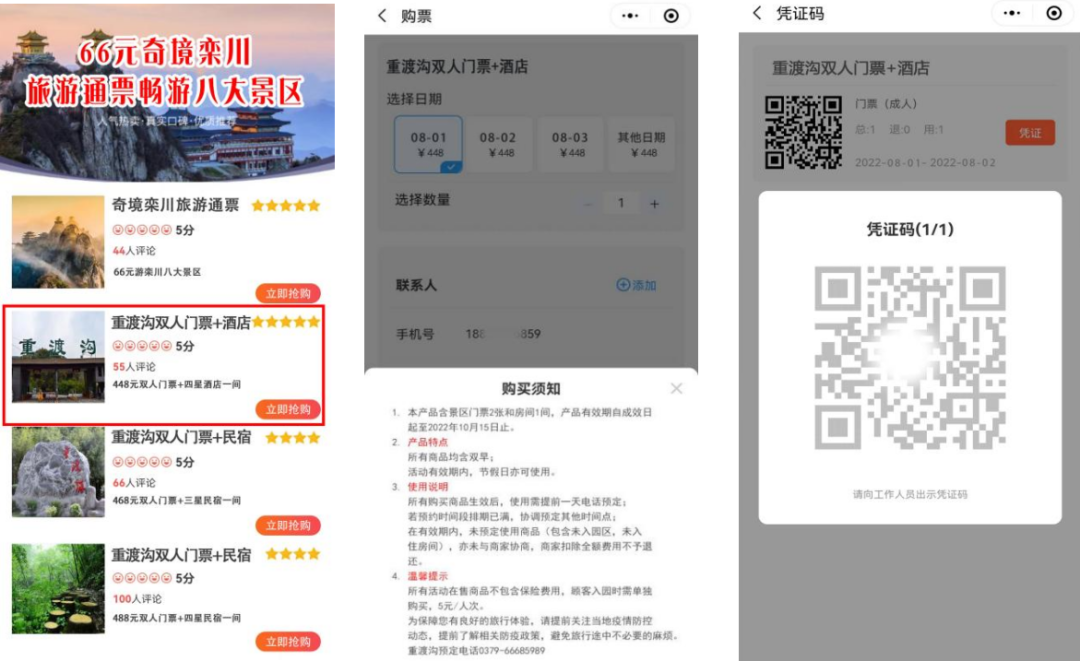Open mini-program more menu on 购票 page
The image size is (1080, 661).
pos(630,16)
